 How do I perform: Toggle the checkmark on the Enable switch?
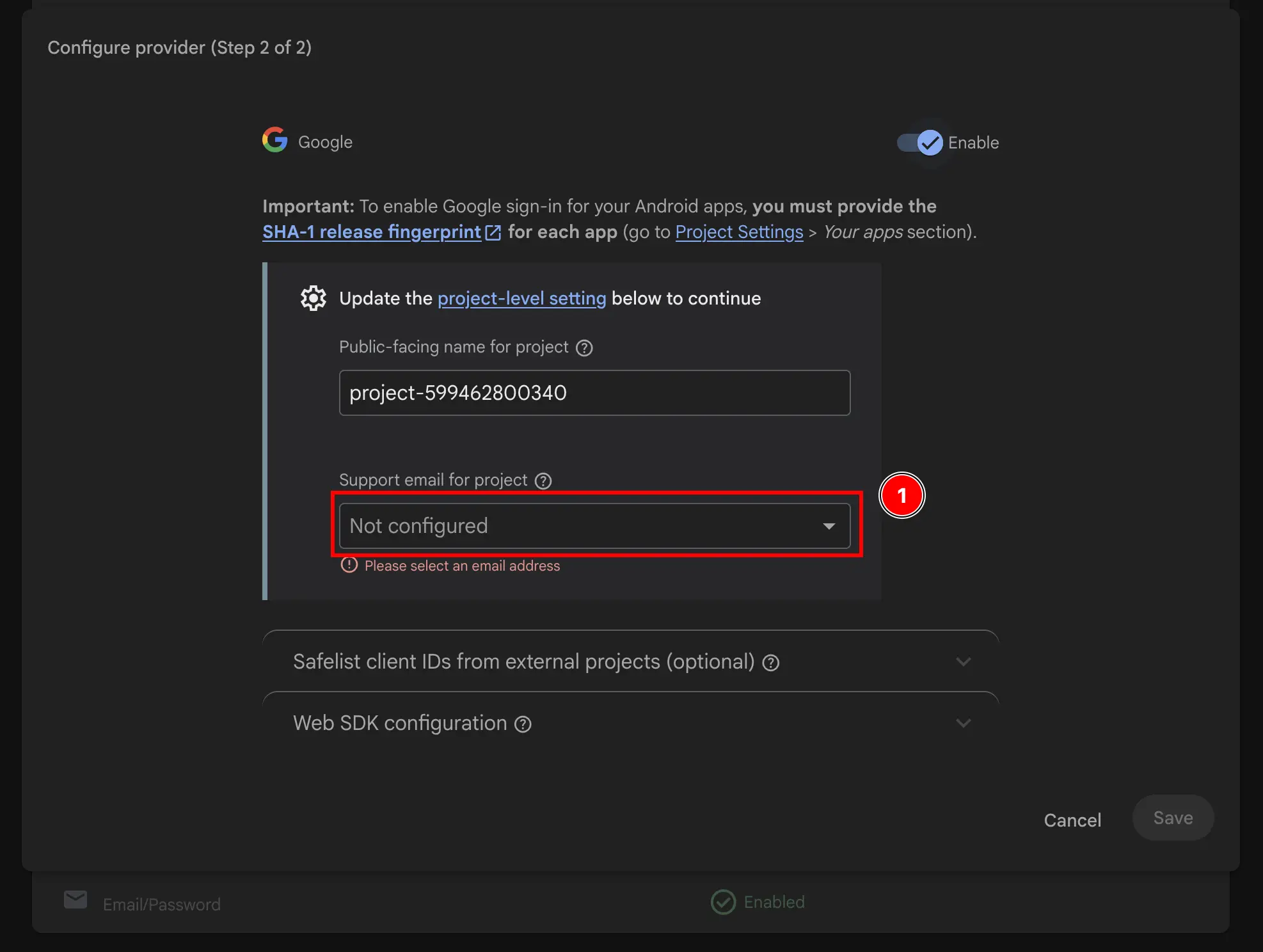coord(930,143)
